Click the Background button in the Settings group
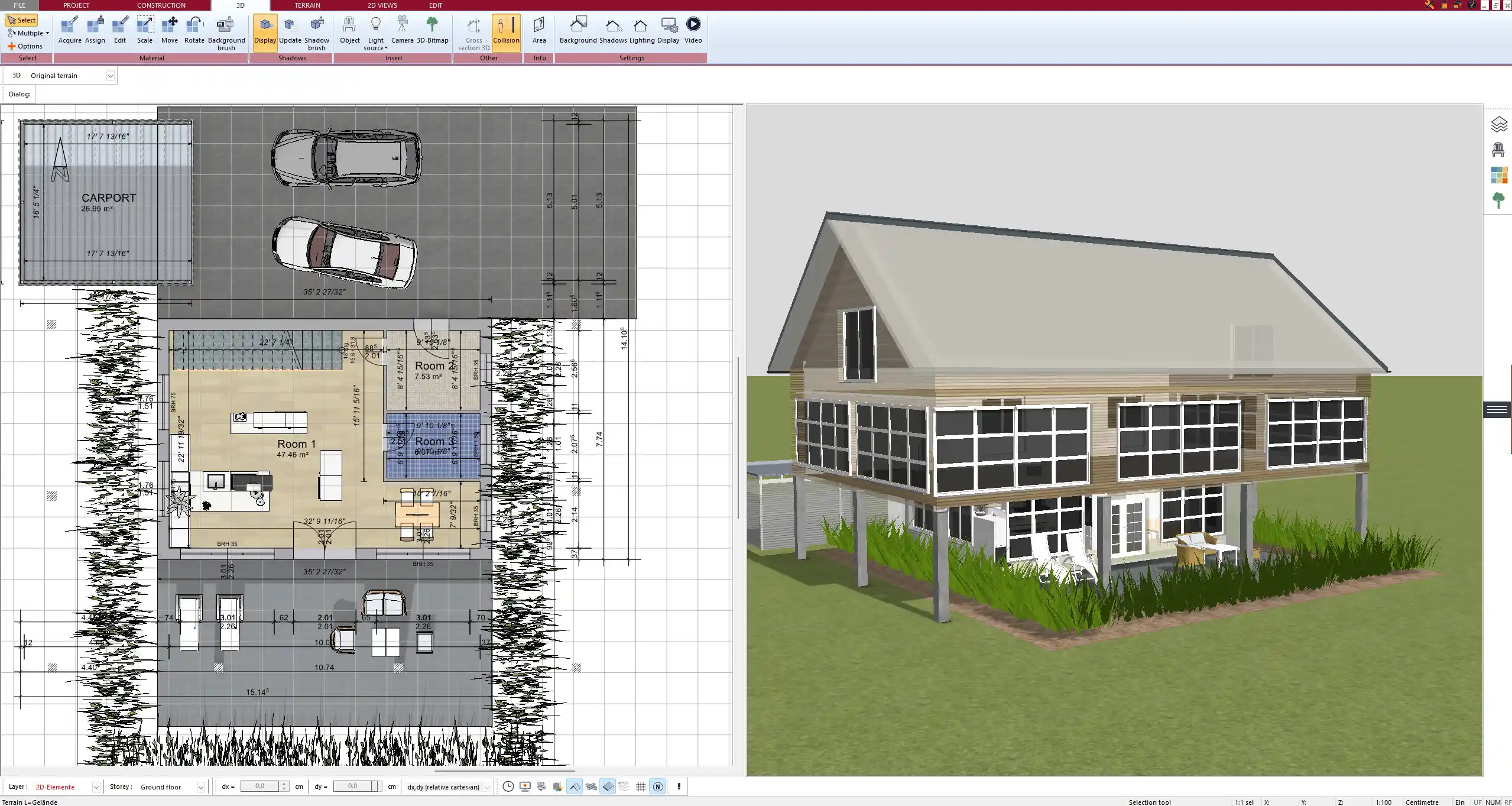Screen dimensions: 1512x806 coord(577,31)
